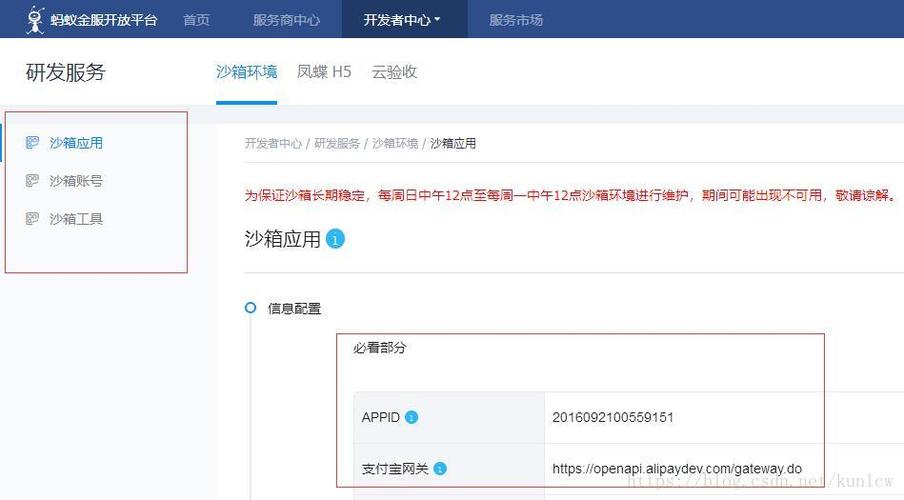Screen dimensions: 904x500
Task: Open the 服务市场 navigation item
Action: [x=516, y=20]
